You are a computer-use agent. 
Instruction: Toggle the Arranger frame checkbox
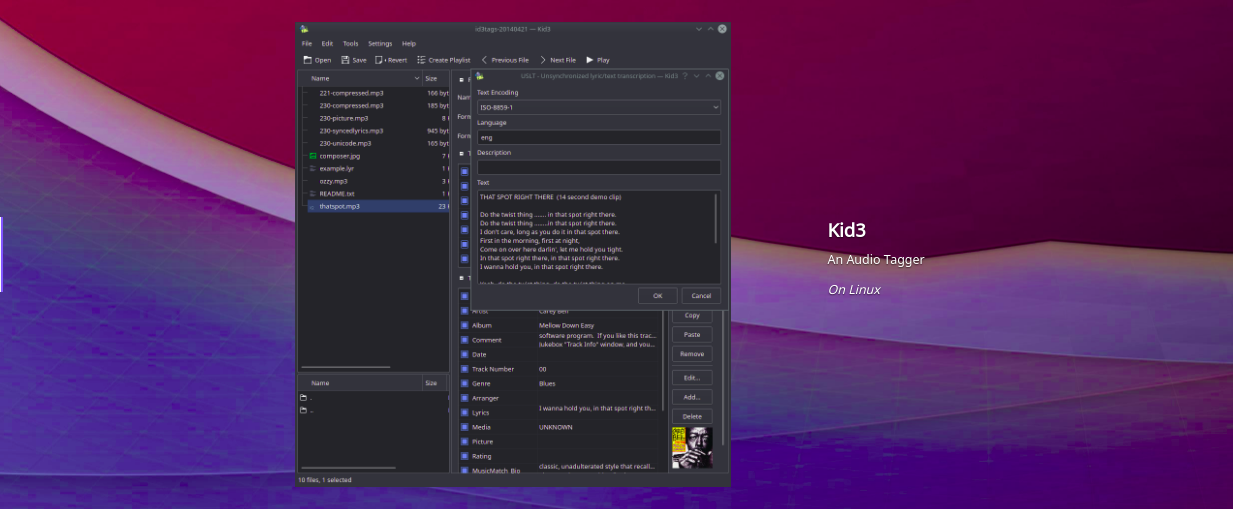(x=464, y=398)
